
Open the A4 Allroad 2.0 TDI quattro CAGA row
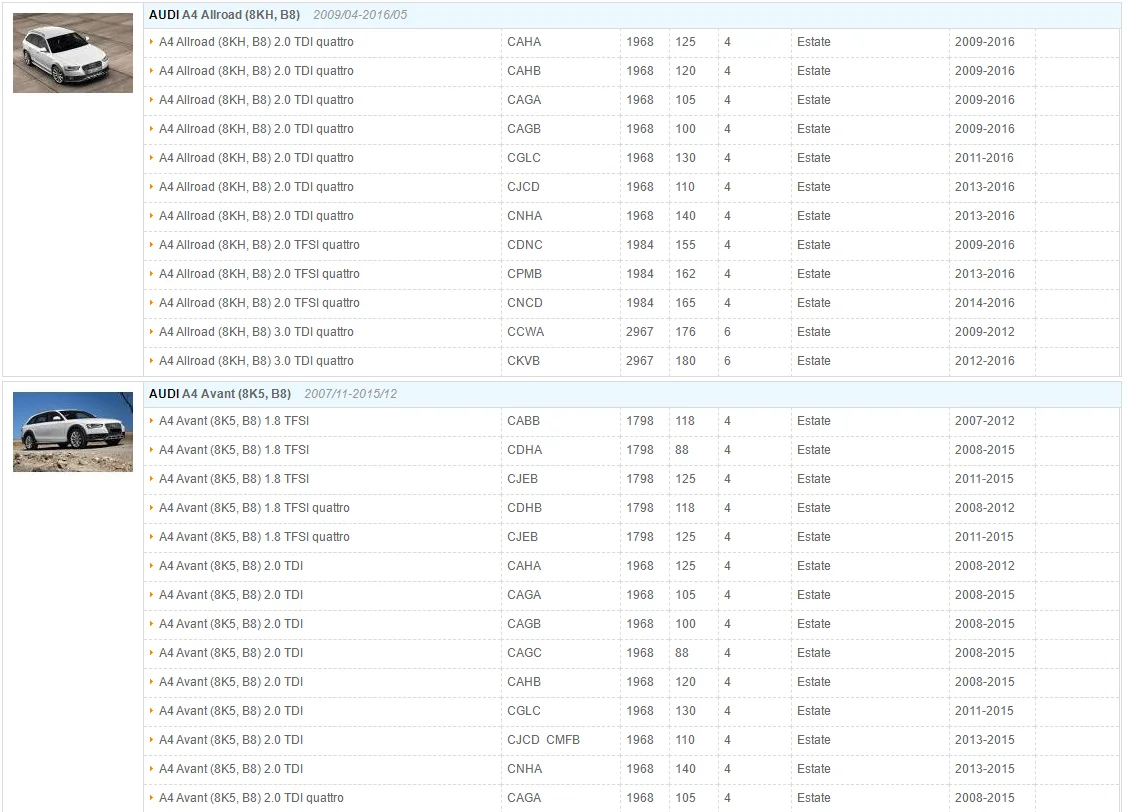pyautogui.click(x=632, y=100)
